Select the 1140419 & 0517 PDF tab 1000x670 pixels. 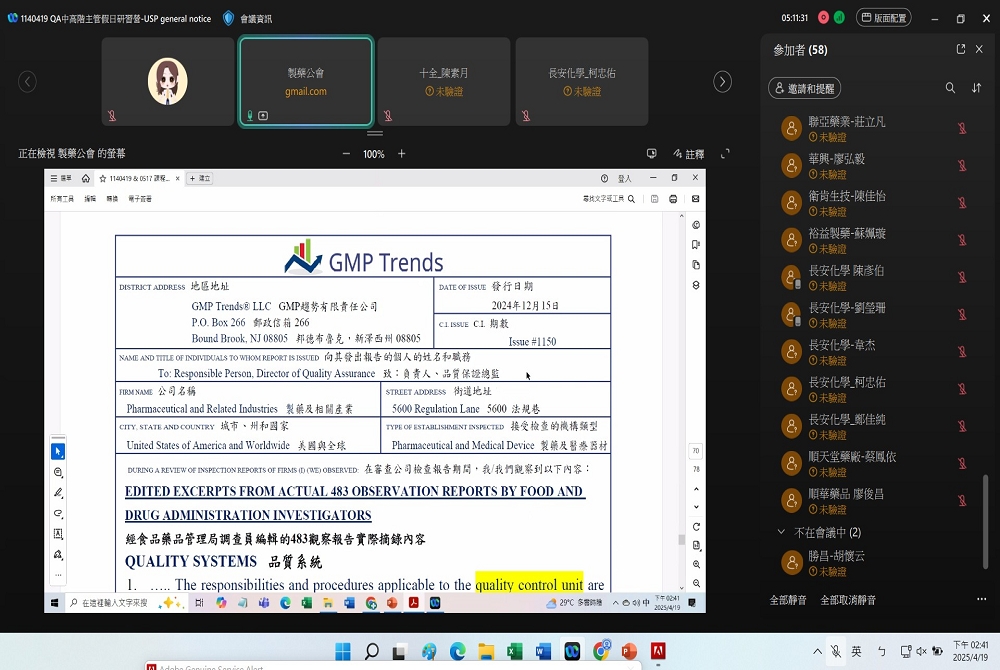point(139,178)
